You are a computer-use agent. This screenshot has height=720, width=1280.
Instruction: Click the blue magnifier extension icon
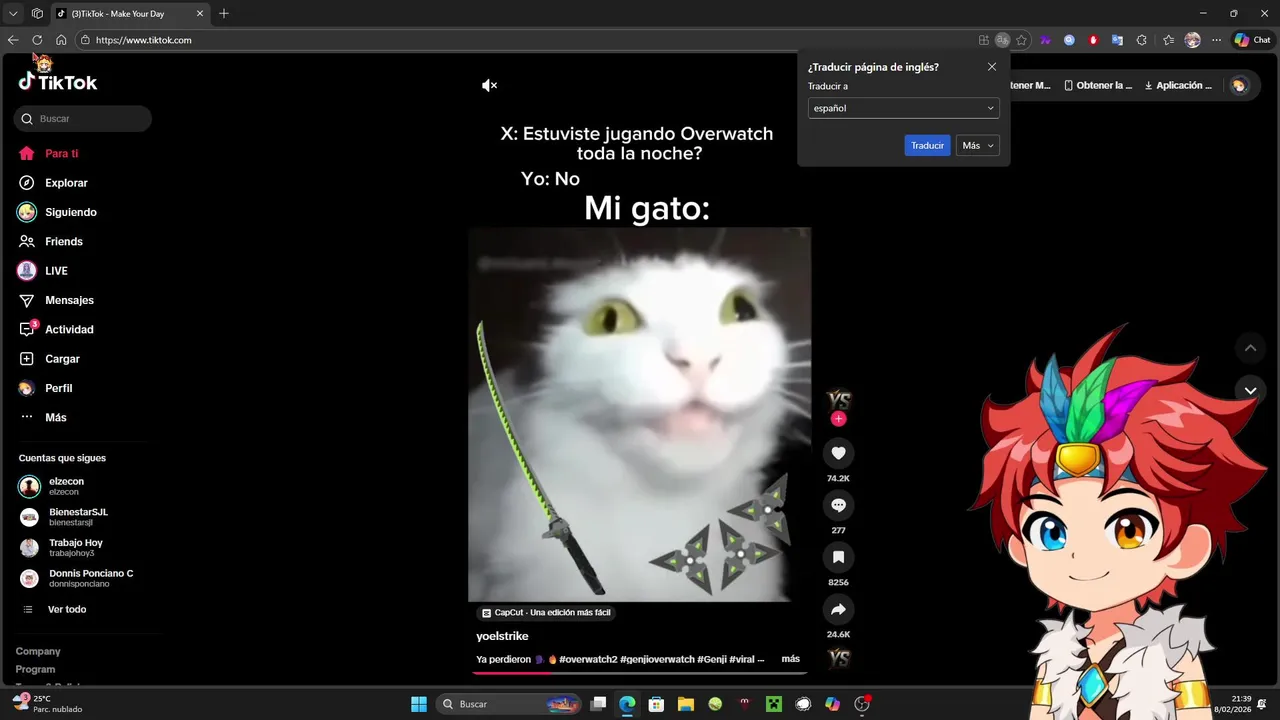(1069, 40)
